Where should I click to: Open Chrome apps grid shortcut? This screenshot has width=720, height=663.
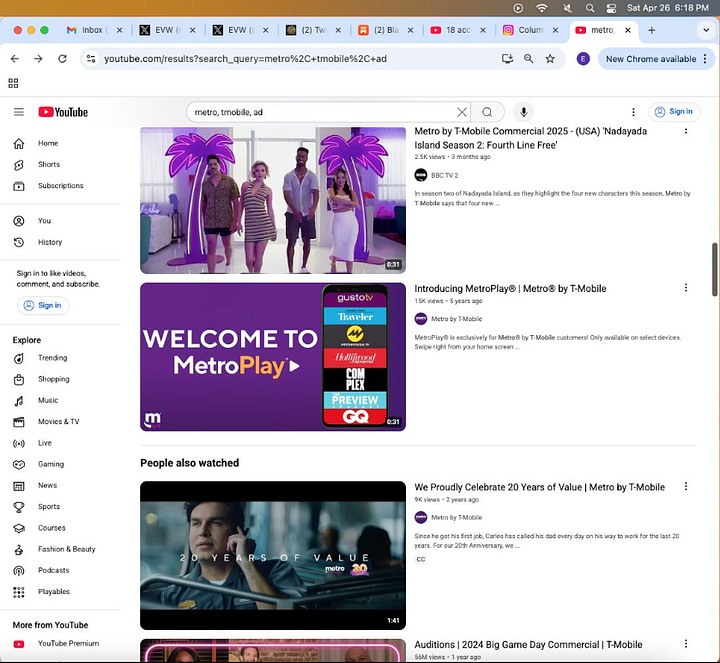[x=13, y=83]
